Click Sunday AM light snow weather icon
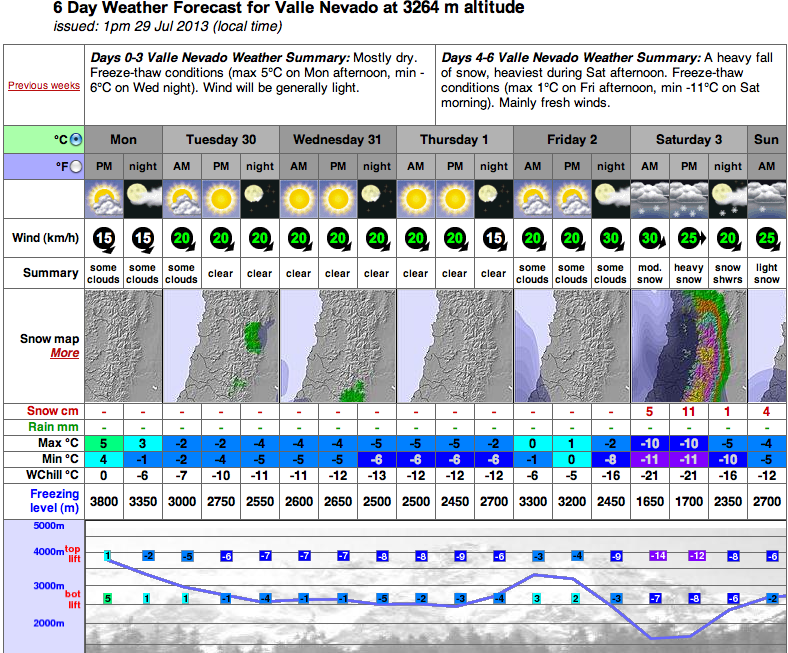 click(767, 199)
